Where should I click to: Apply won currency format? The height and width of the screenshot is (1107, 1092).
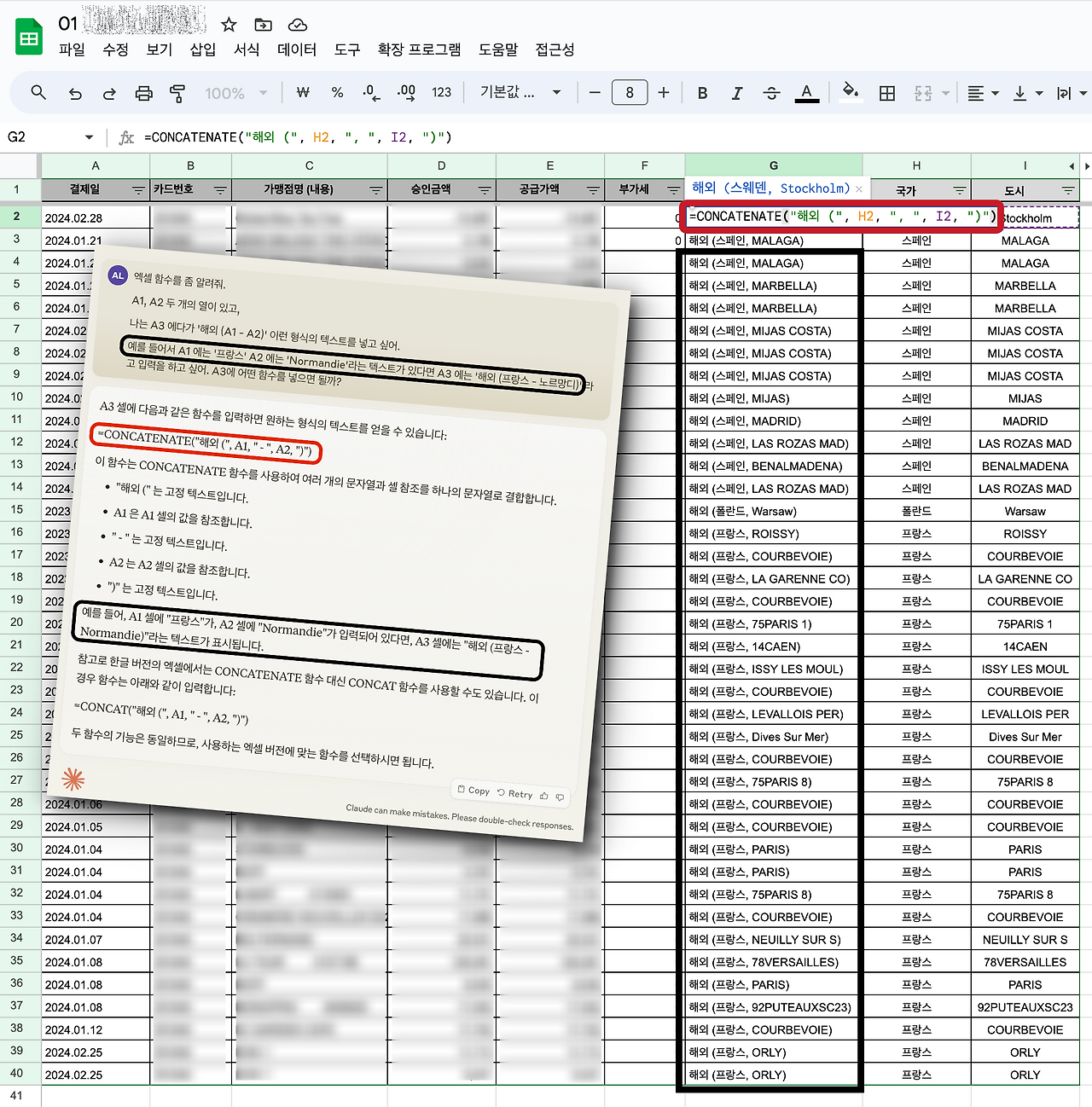click(303, 92)
